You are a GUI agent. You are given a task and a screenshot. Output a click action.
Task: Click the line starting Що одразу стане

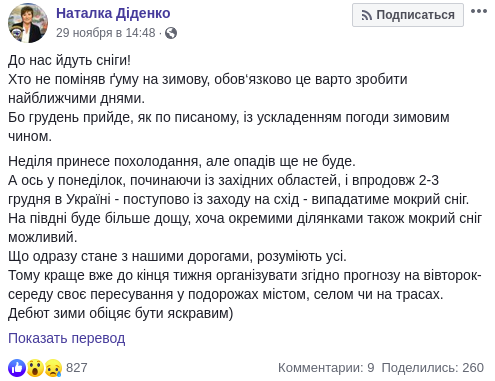(x=177, y=256)
